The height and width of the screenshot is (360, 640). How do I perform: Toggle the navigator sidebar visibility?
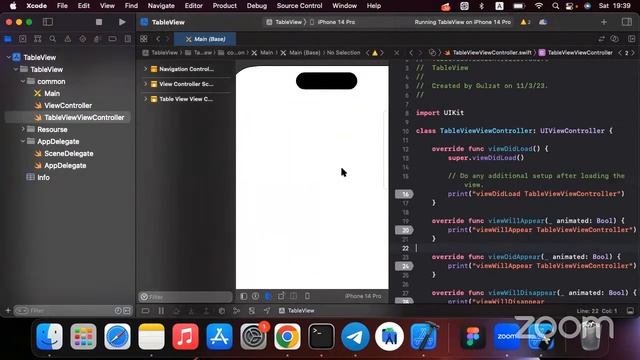(x=48, y=22)
